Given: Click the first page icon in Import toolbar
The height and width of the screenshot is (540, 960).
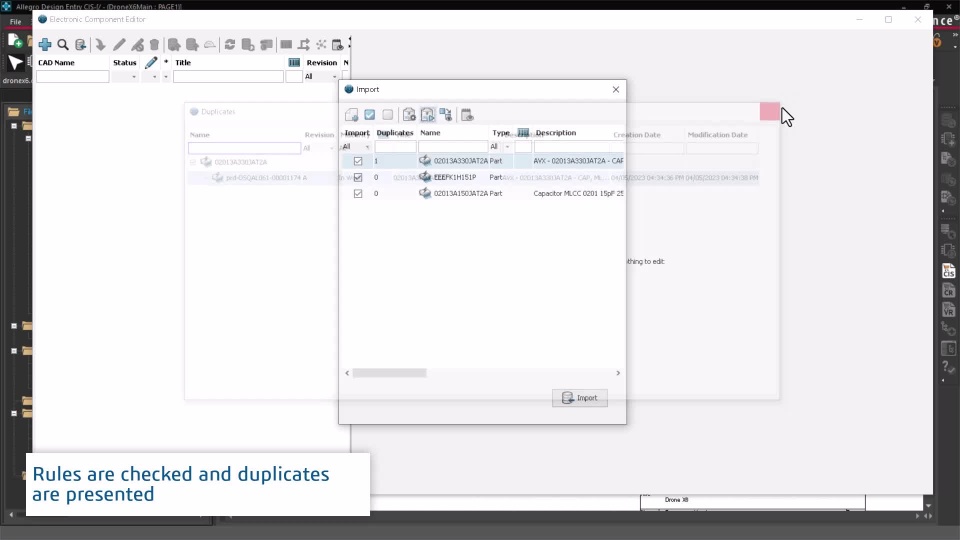Looking at the screenshot, I should (x=351, y=114).
